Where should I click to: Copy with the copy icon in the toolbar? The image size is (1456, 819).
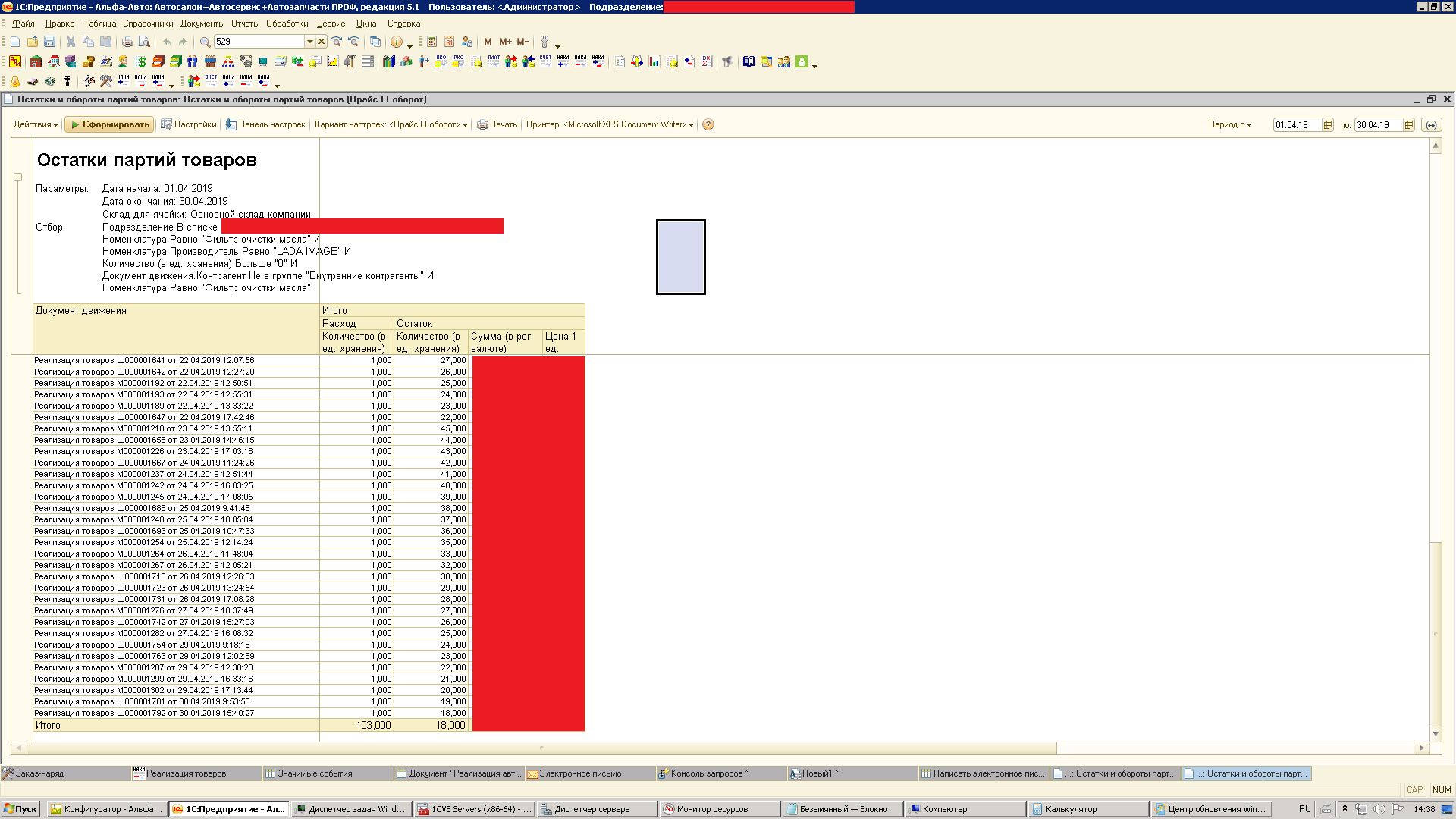click(x=88, y=42)
